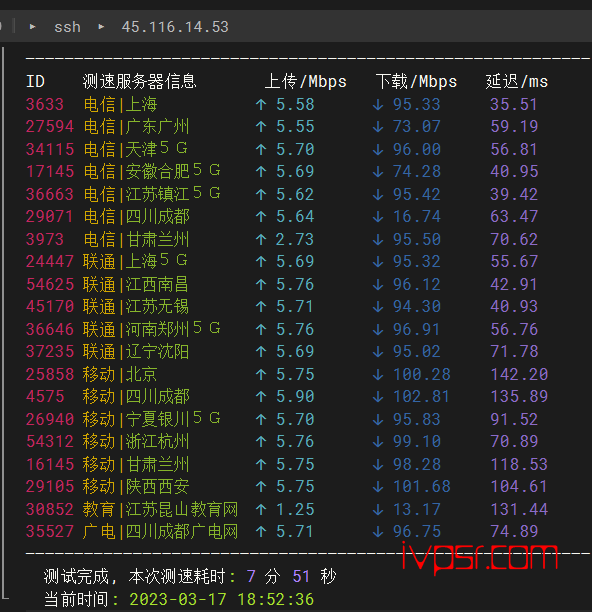Click server ID 29071
The image size is (592, 612).
[50, 216]
